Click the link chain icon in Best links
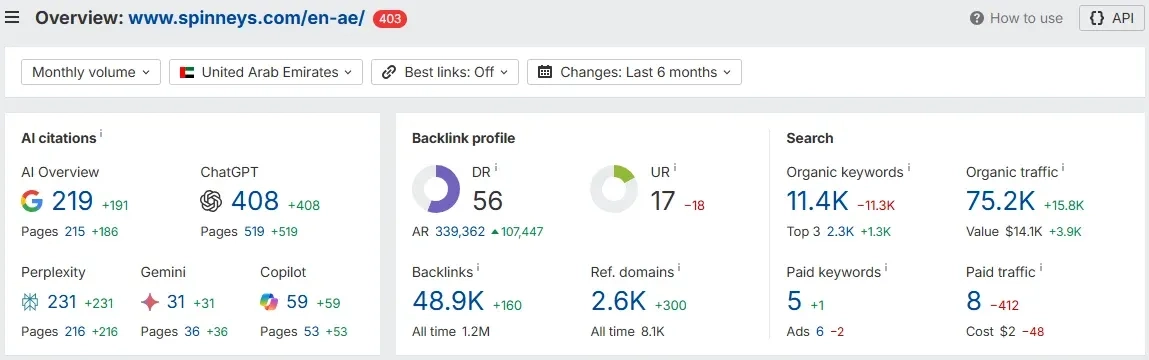The image size is (1149, 360). point(389,72)
